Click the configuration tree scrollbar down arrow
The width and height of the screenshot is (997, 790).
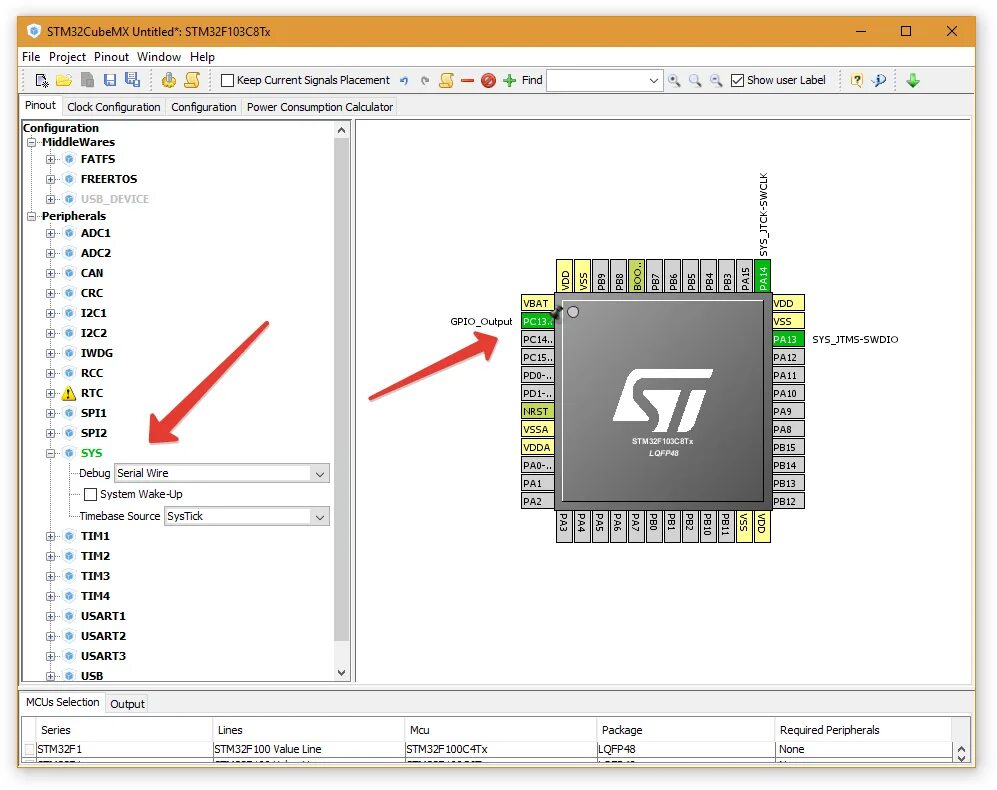(x=341, y=673)
